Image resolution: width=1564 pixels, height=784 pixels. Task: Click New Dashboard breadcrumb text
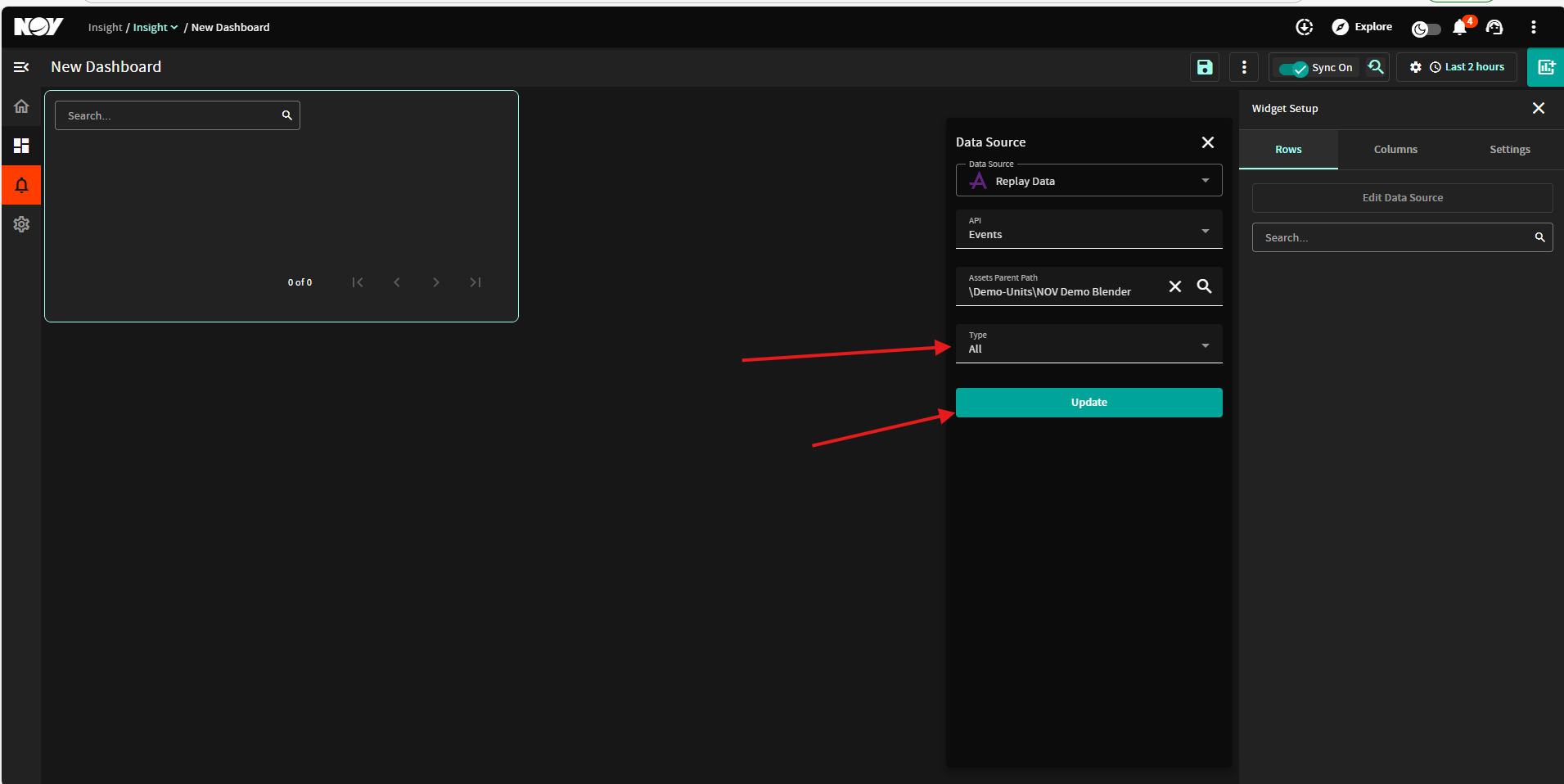231,27
